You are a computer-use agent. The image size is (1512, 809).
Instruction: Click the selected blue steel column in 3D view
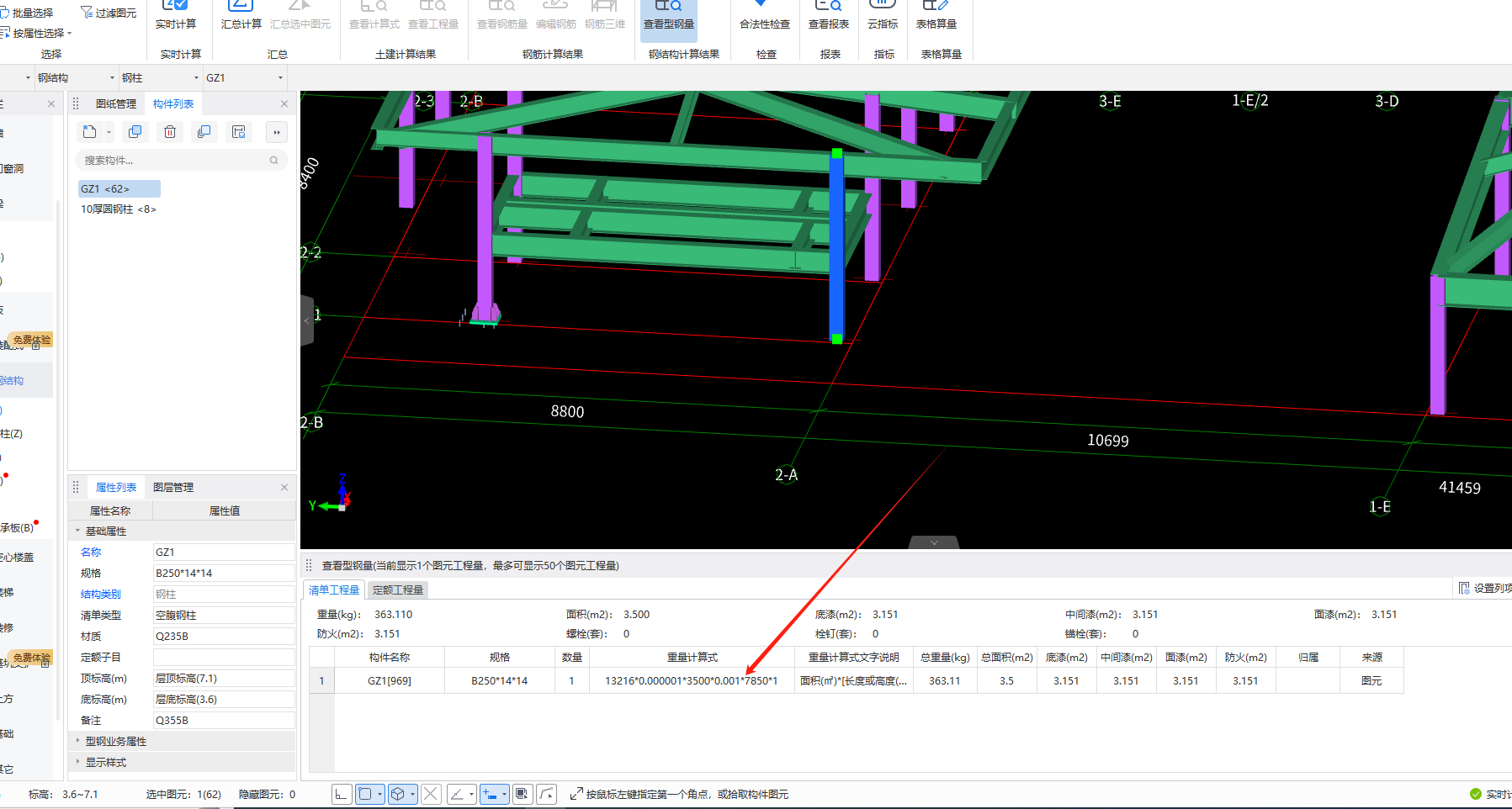tap(836, 246)
